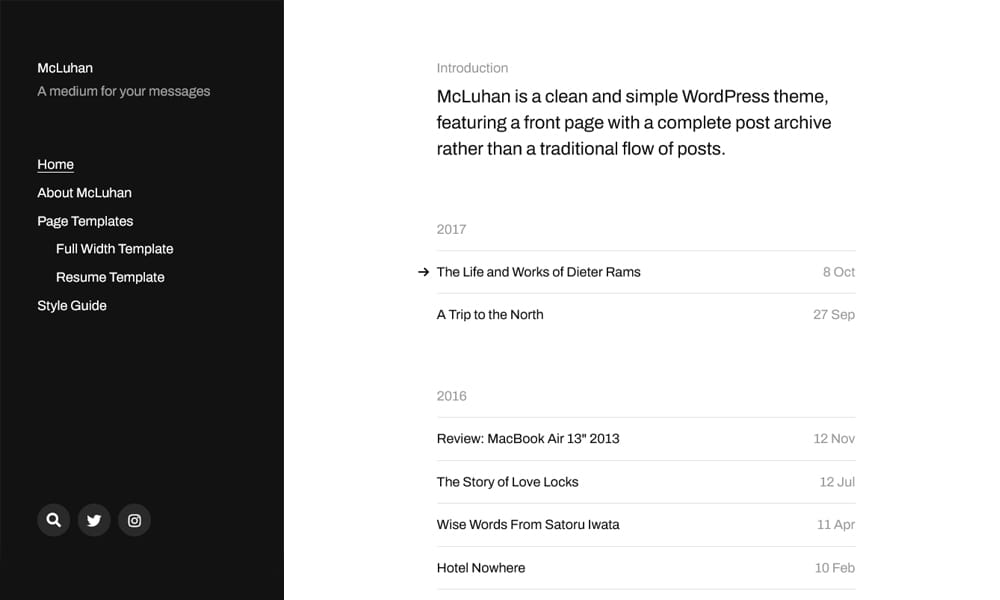Open Full Width Template submenu item
This screenshot has height=600, width=1000.
pos(114,249)
